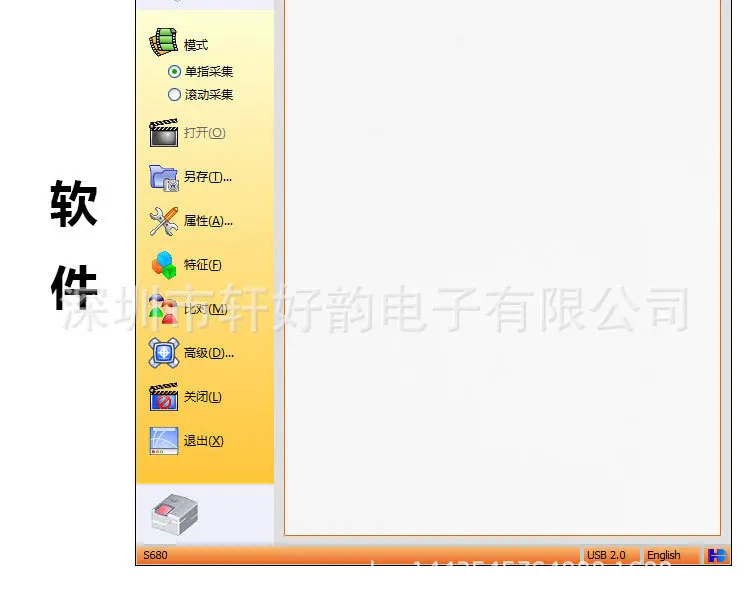Select the 比对(M) compare entry
Image resolution: width=750 pixels, height=601 pixels.
point(206,309)
